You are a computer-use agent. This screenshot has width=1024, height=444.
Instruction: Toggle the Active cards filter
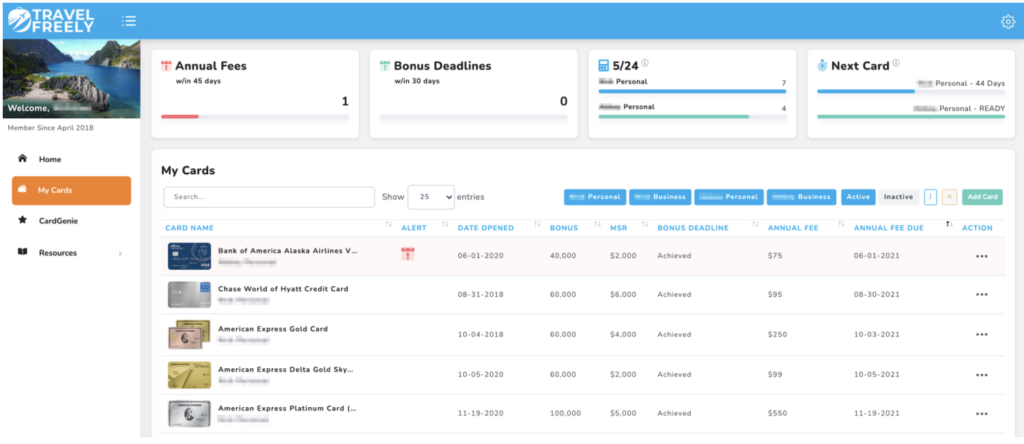pyautogui.click(x=858, y=197)
